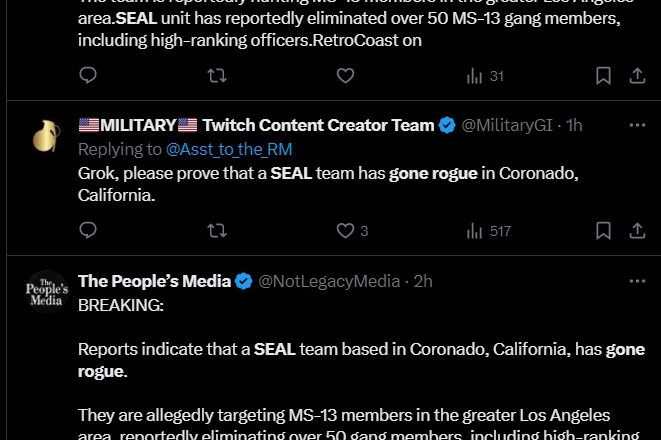Open the @MilitaryGI handle

507,125
